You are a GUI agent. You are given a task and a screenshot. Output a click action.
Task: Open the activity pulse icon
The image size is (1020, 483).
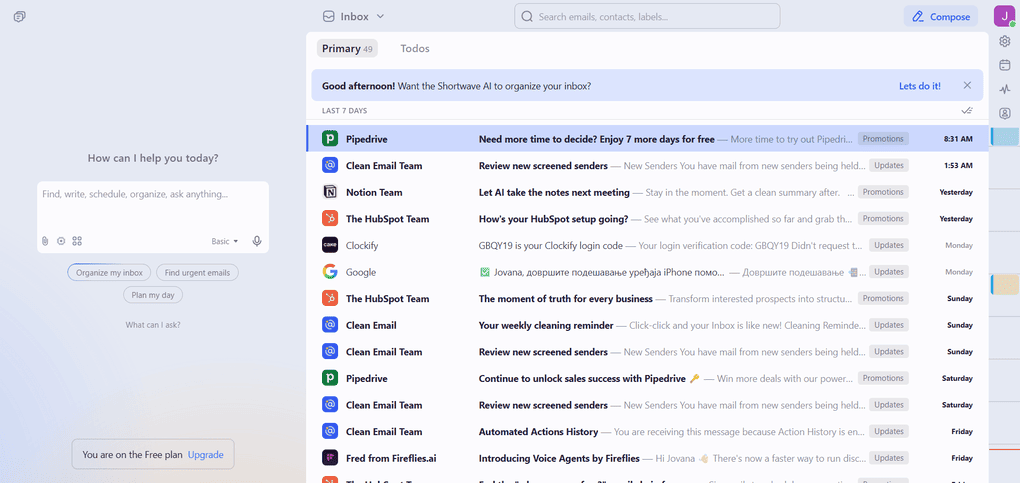(1005, 89)
